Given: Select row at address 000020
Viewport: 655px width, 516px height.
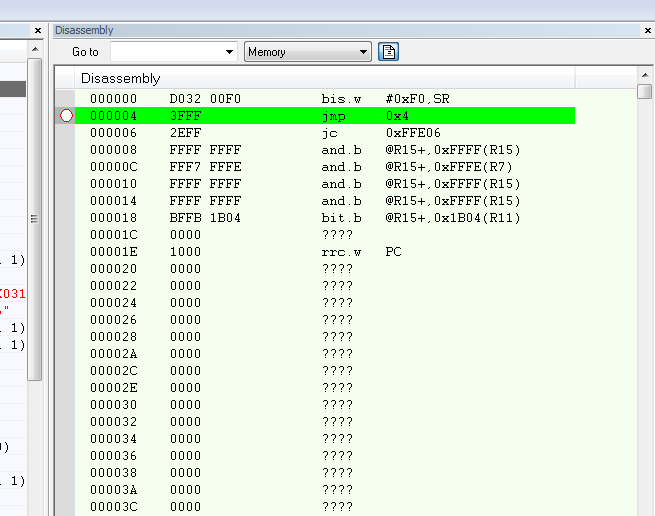Looking at the screenshot, I should 325,269.
